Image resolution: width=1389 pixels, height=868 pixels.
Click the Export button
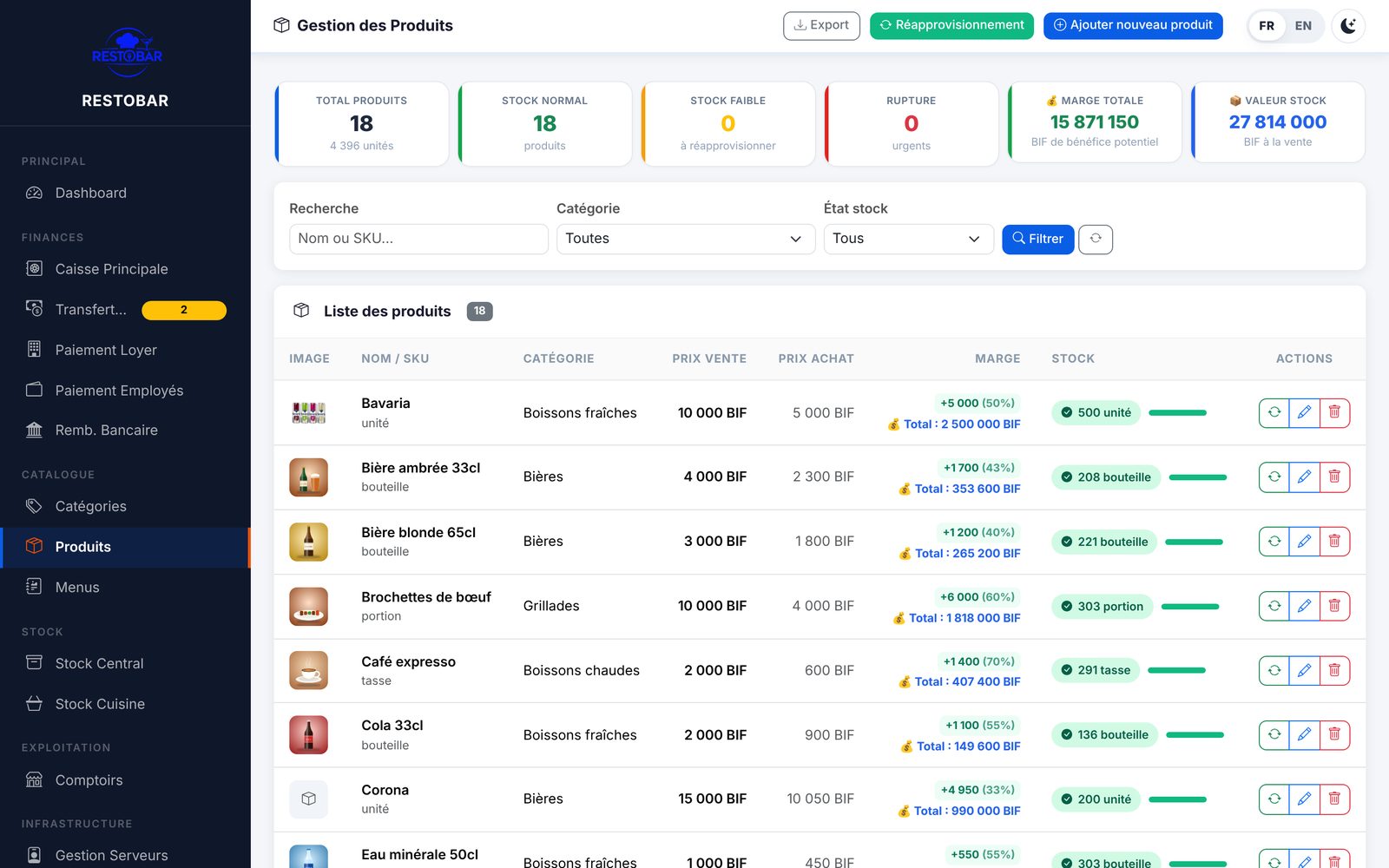tap(821, 25)
